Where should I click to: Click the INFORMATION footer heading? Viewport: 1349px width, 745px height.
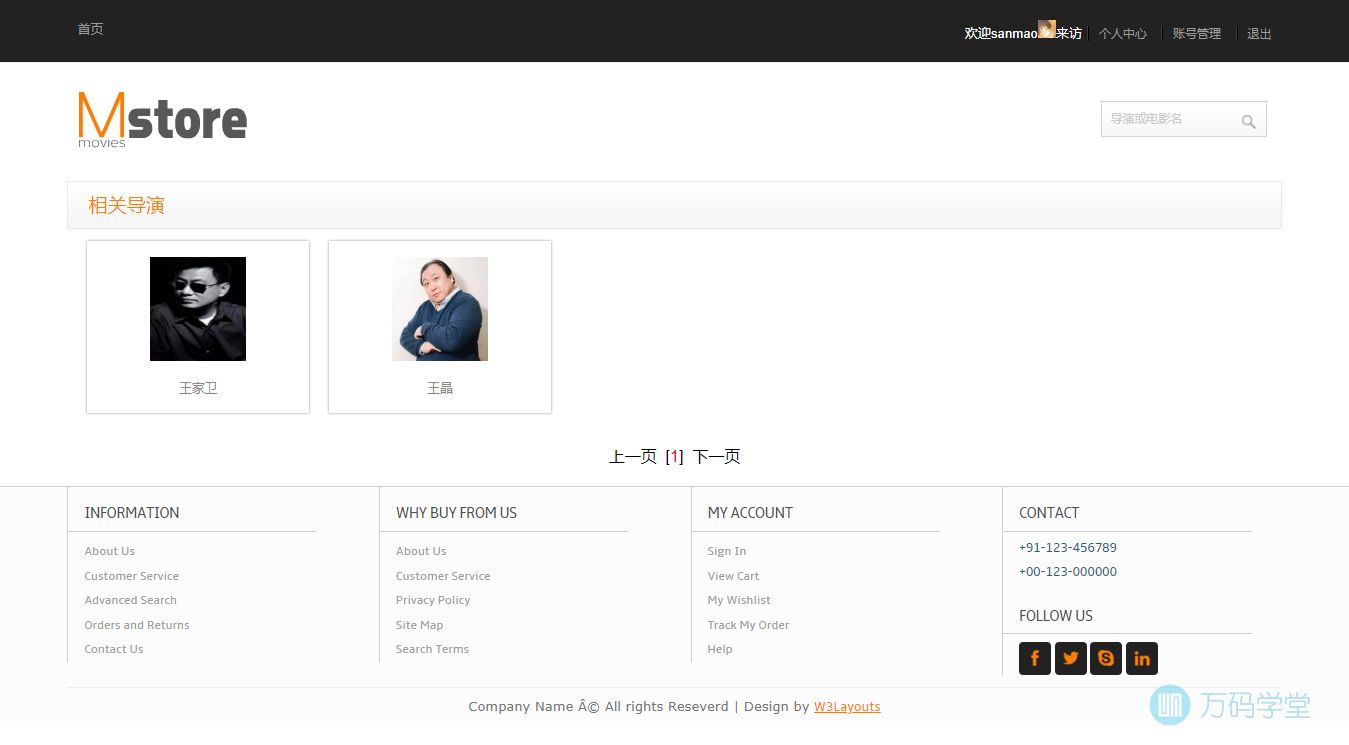point(132,513)
